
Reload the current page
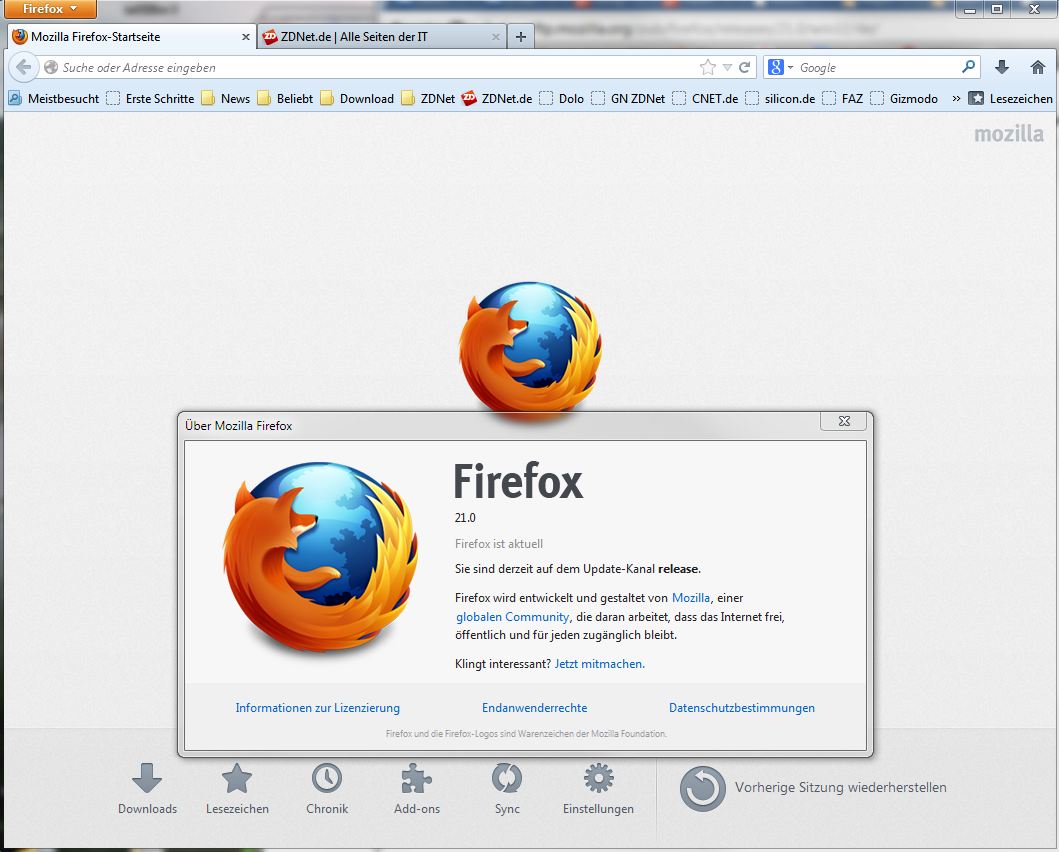[744, 68]
